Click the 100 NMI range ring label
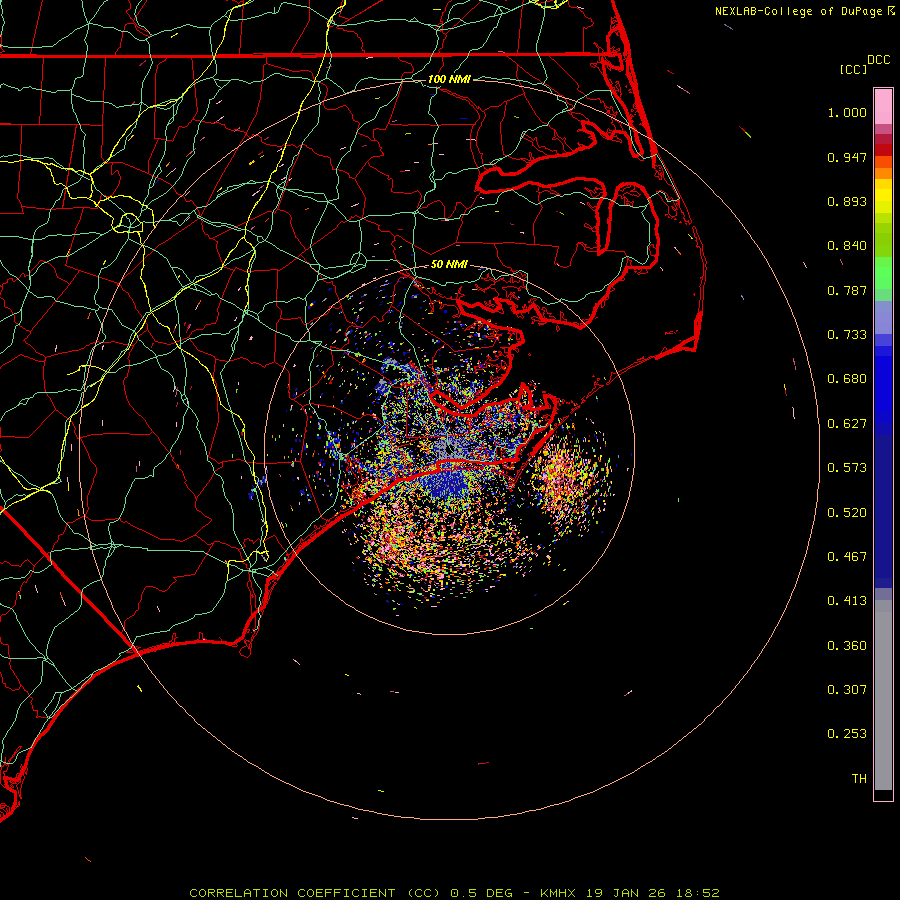 pyautogui.click(x=449, y=79)
